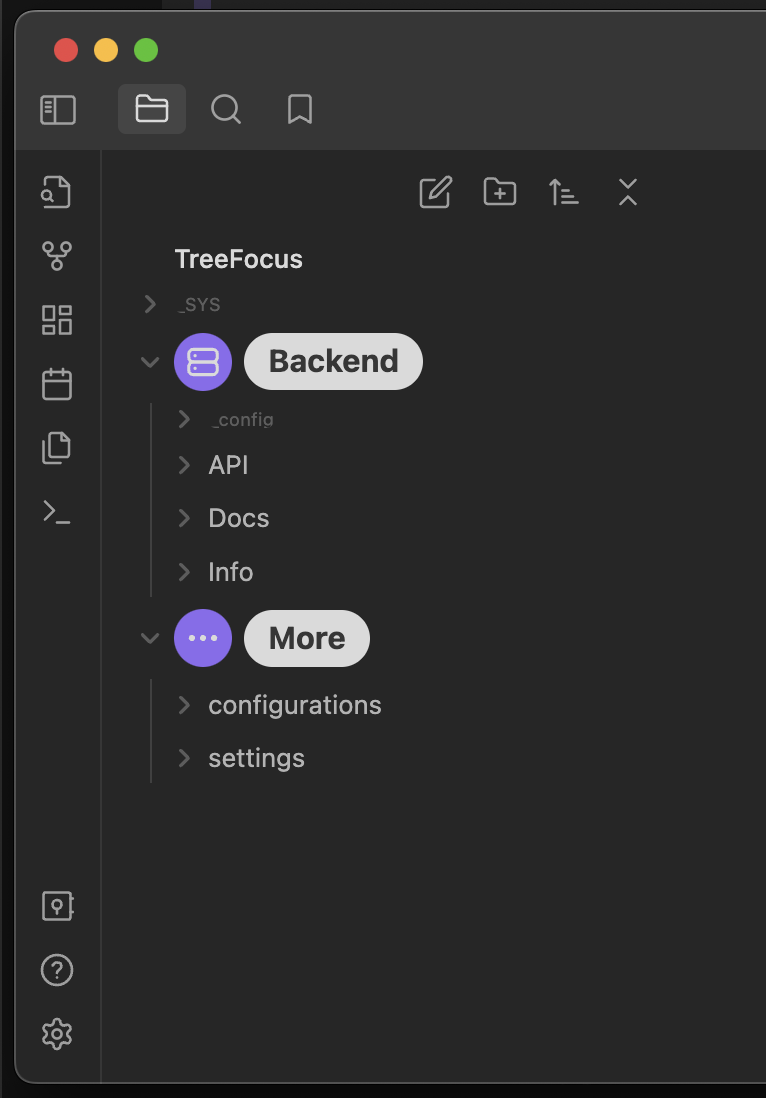Expand the _SYS folder
This screenshot has width=766, height=1098.
150,304
